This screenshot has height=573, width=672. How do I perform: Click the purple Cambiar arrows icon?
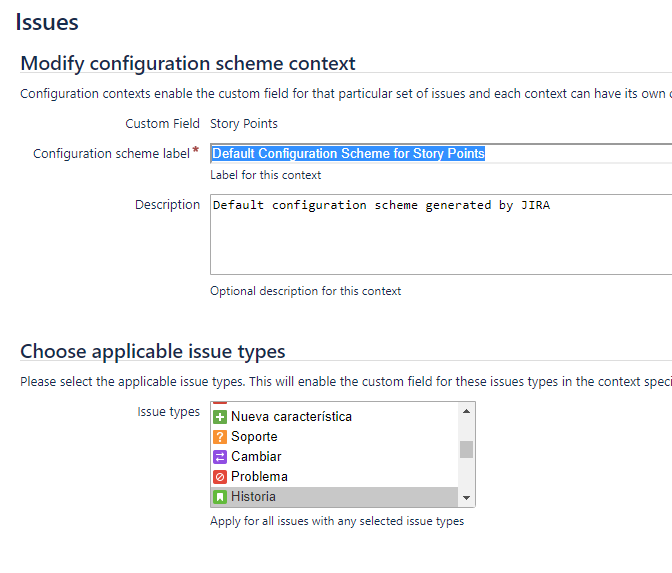click(x=220, y=457)
